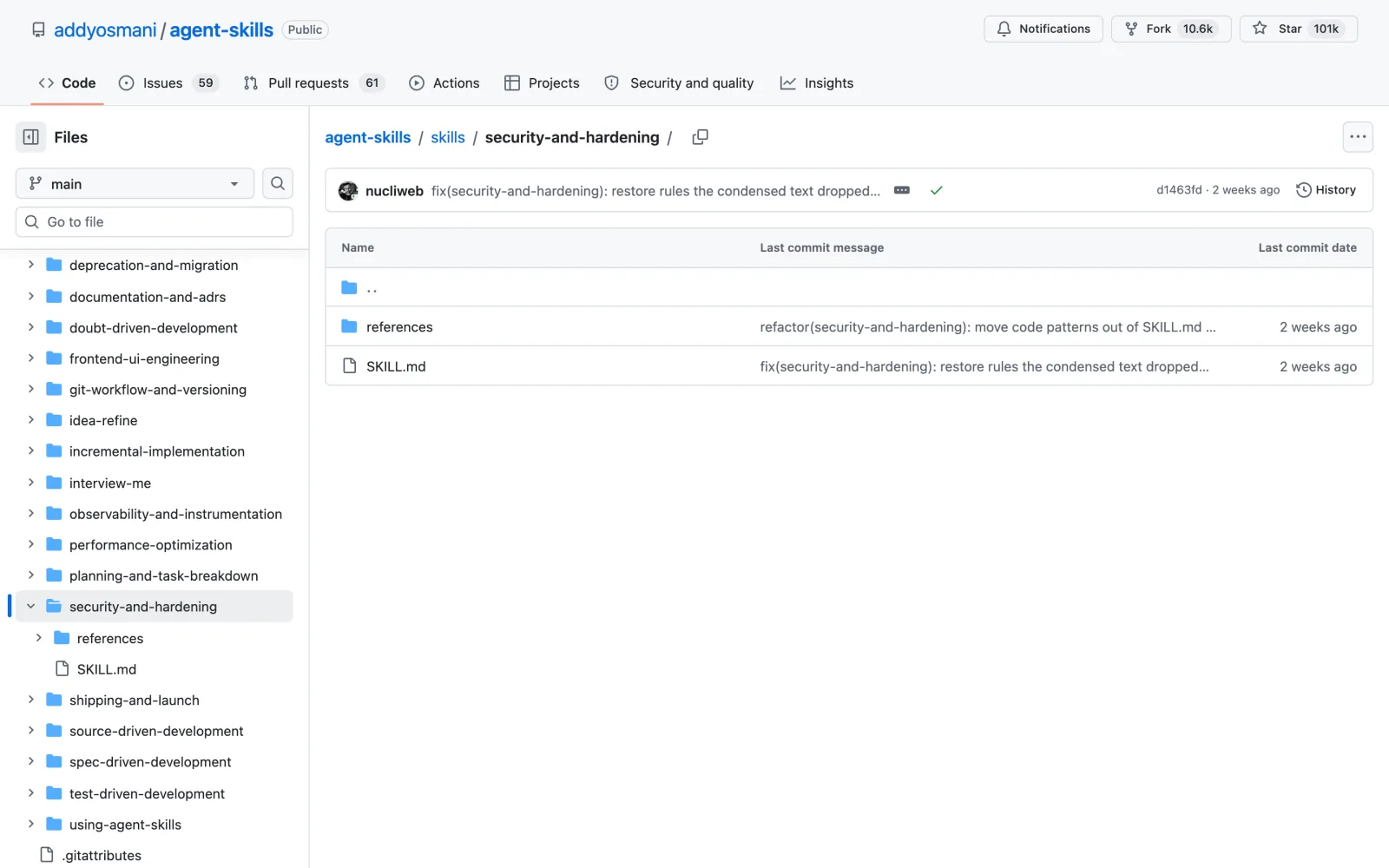
Task: Select SKILL.md in the file tree
Action: coord(107,669)
